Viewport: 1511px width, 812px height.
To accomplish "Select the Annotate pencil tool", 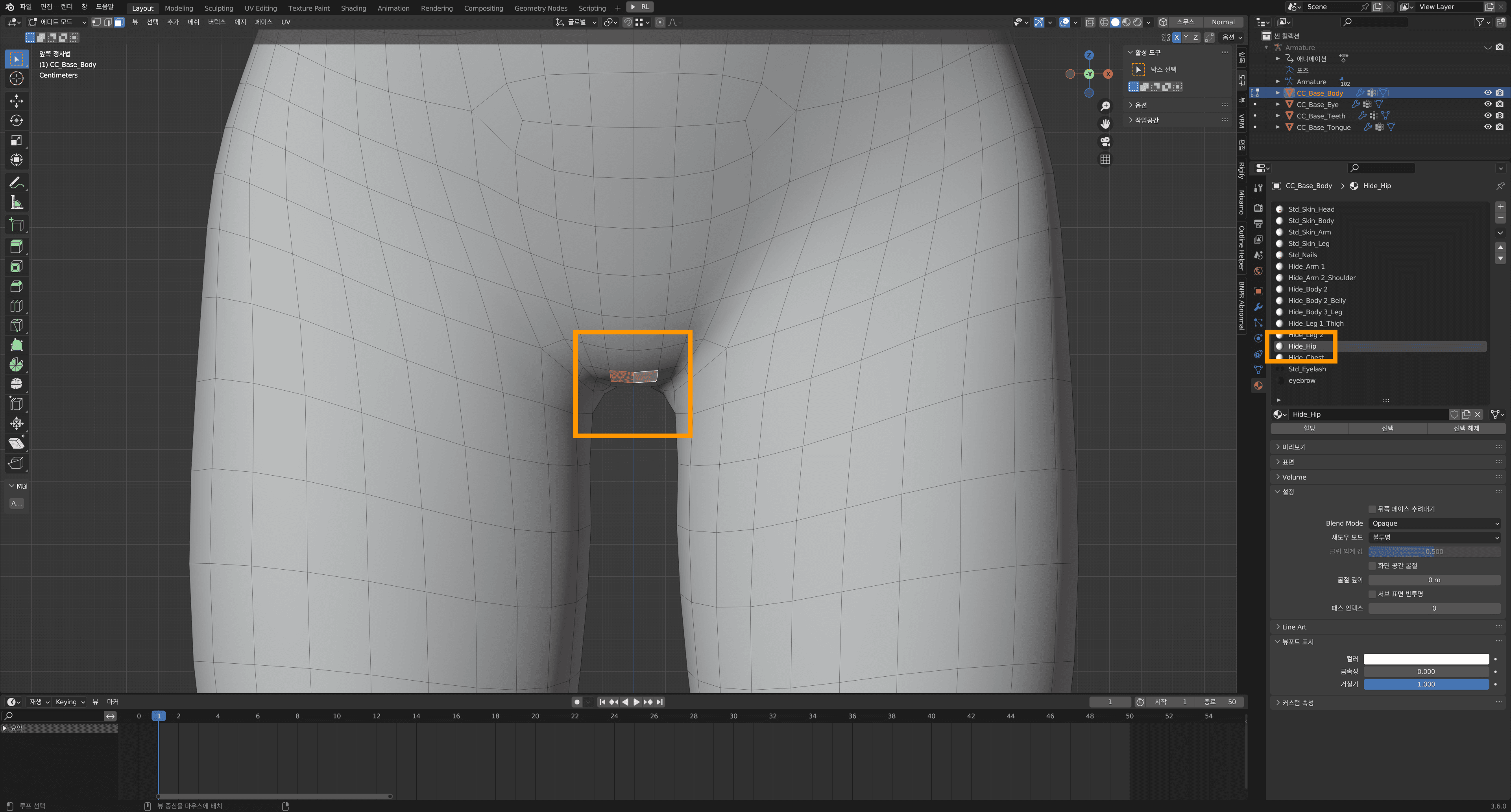I will 17,183.
